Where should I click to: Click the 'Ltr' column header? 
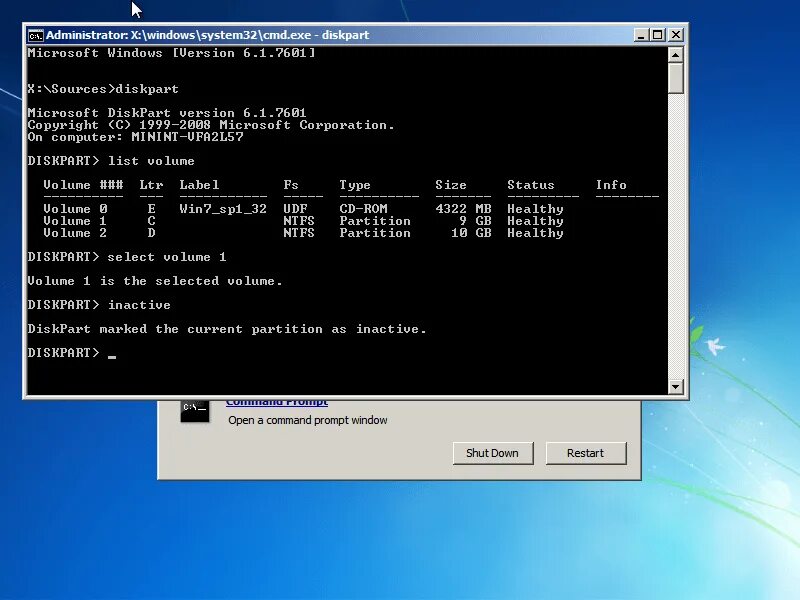tap(151, 185)
